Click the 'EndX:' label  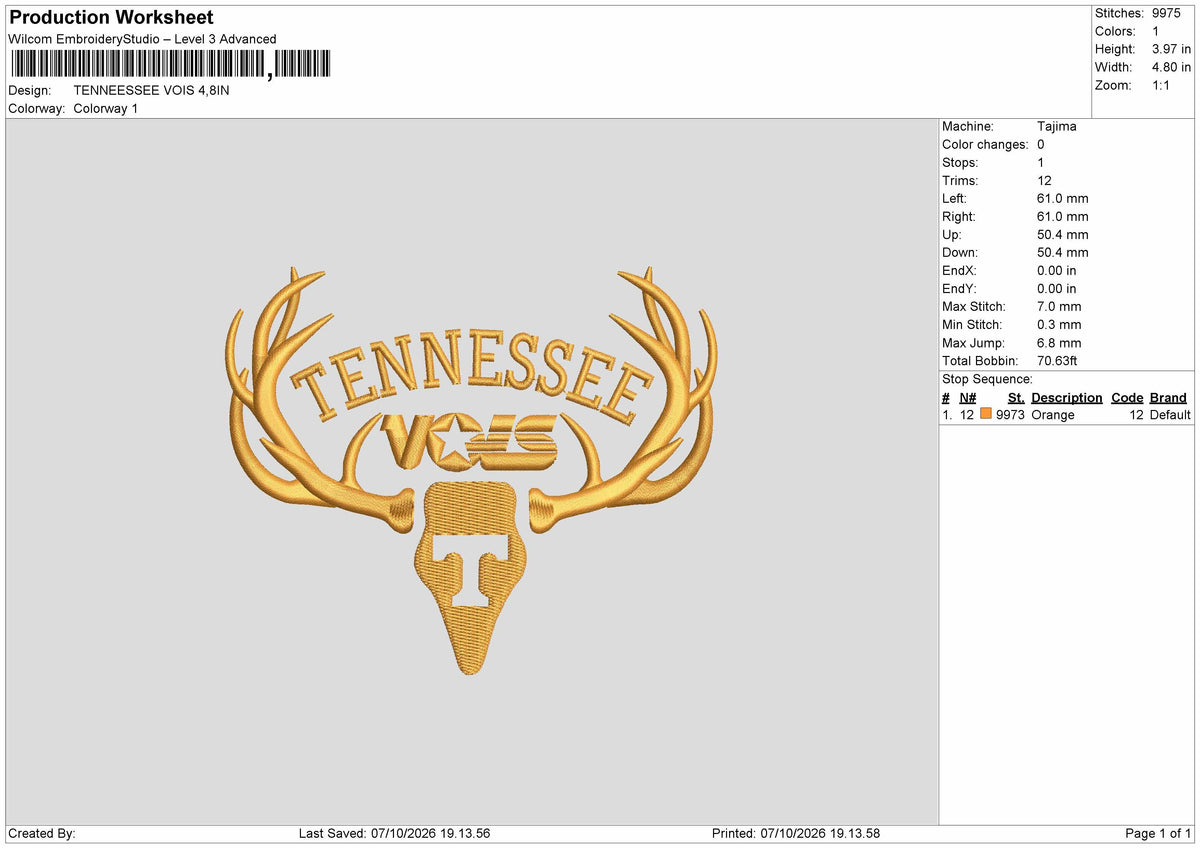[959, 271]
